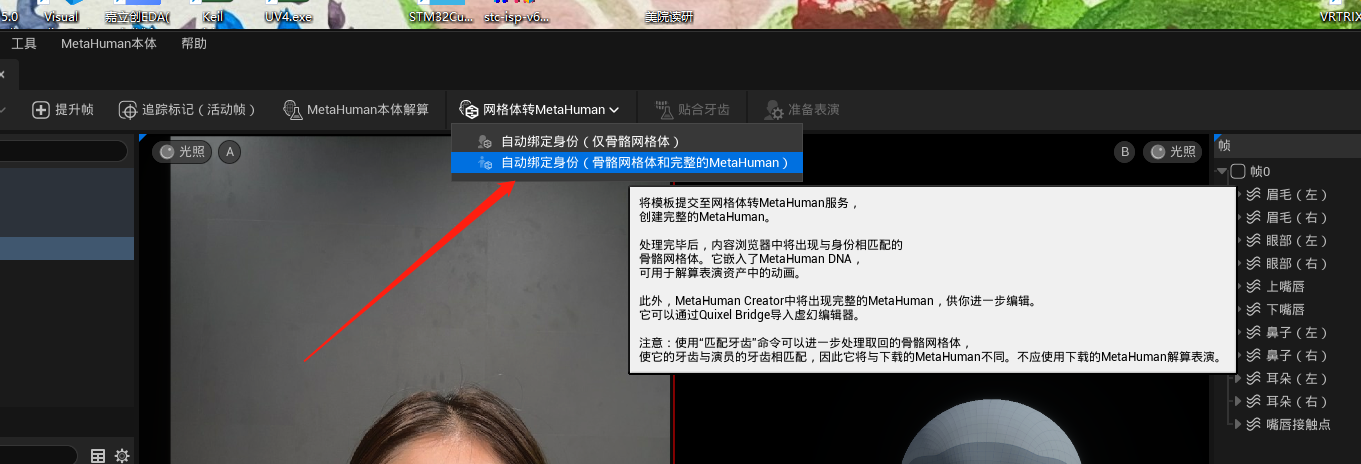1361x464 pixels.
Task: Expand the 下嘴唇 tree row
Action: (x=1240, y=309)
